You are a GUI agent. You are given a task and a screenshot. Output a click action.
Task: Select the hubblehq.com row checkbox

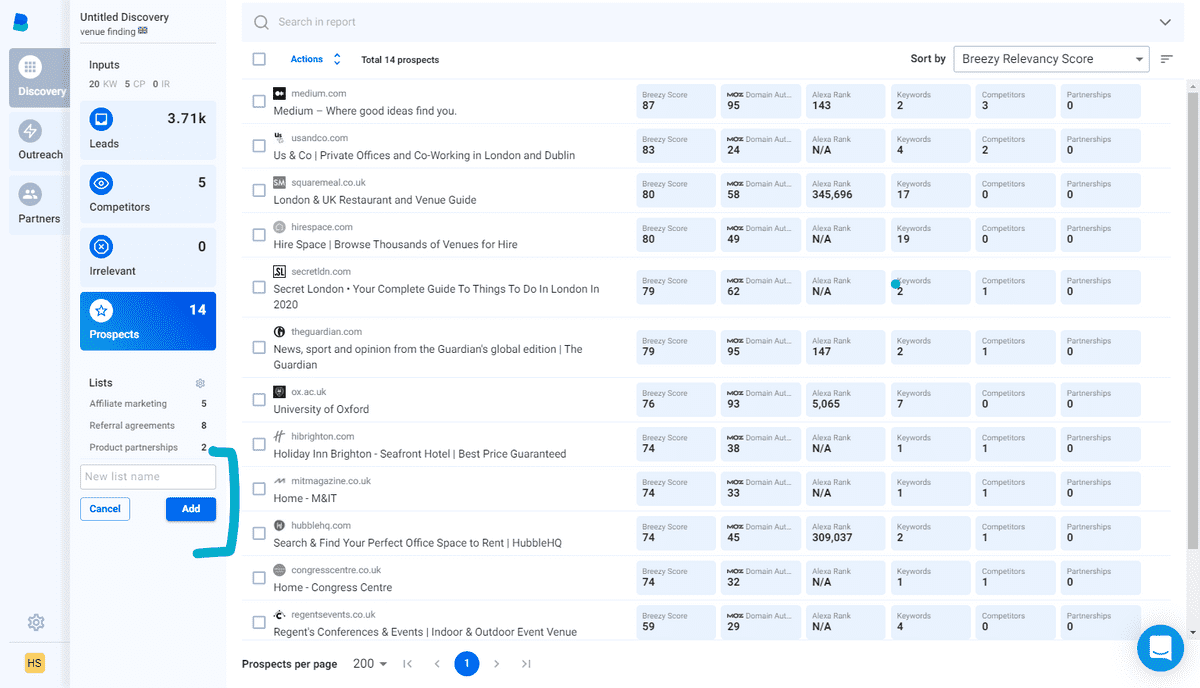tap(259, 533)
